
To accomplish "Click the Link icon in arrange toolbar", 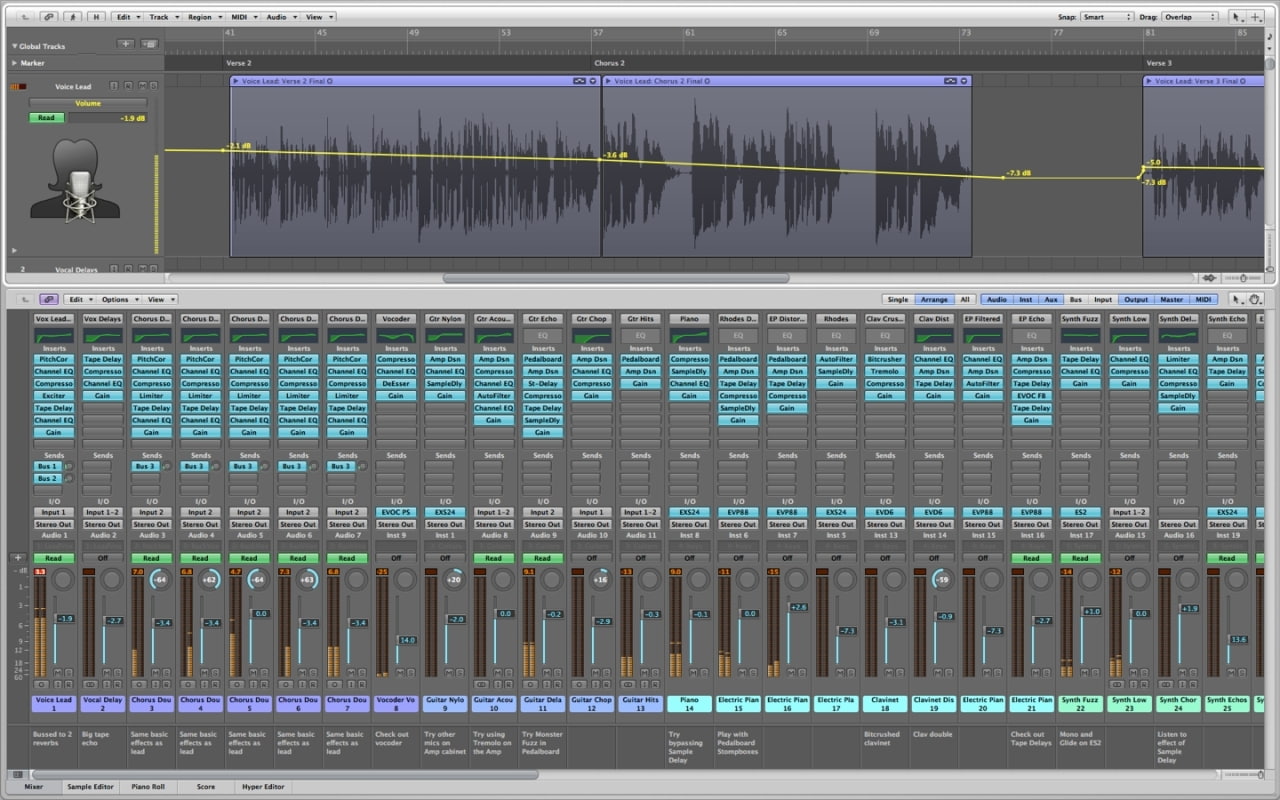I will [49, 17].
